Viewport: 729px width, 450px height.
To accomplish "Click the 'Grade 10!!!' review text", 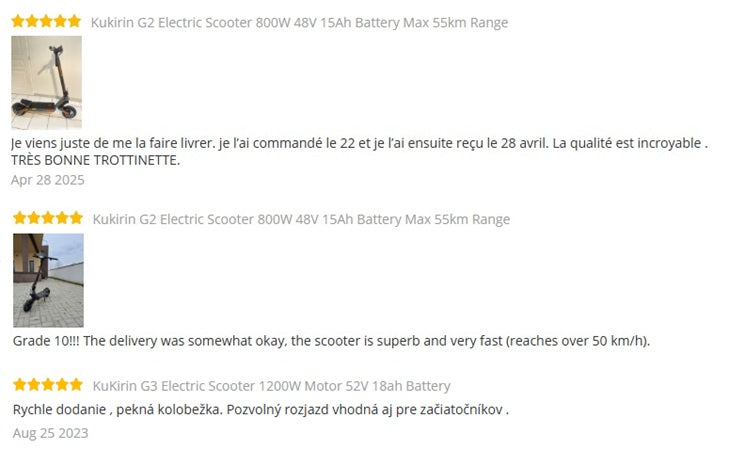I will click(331, 341).
